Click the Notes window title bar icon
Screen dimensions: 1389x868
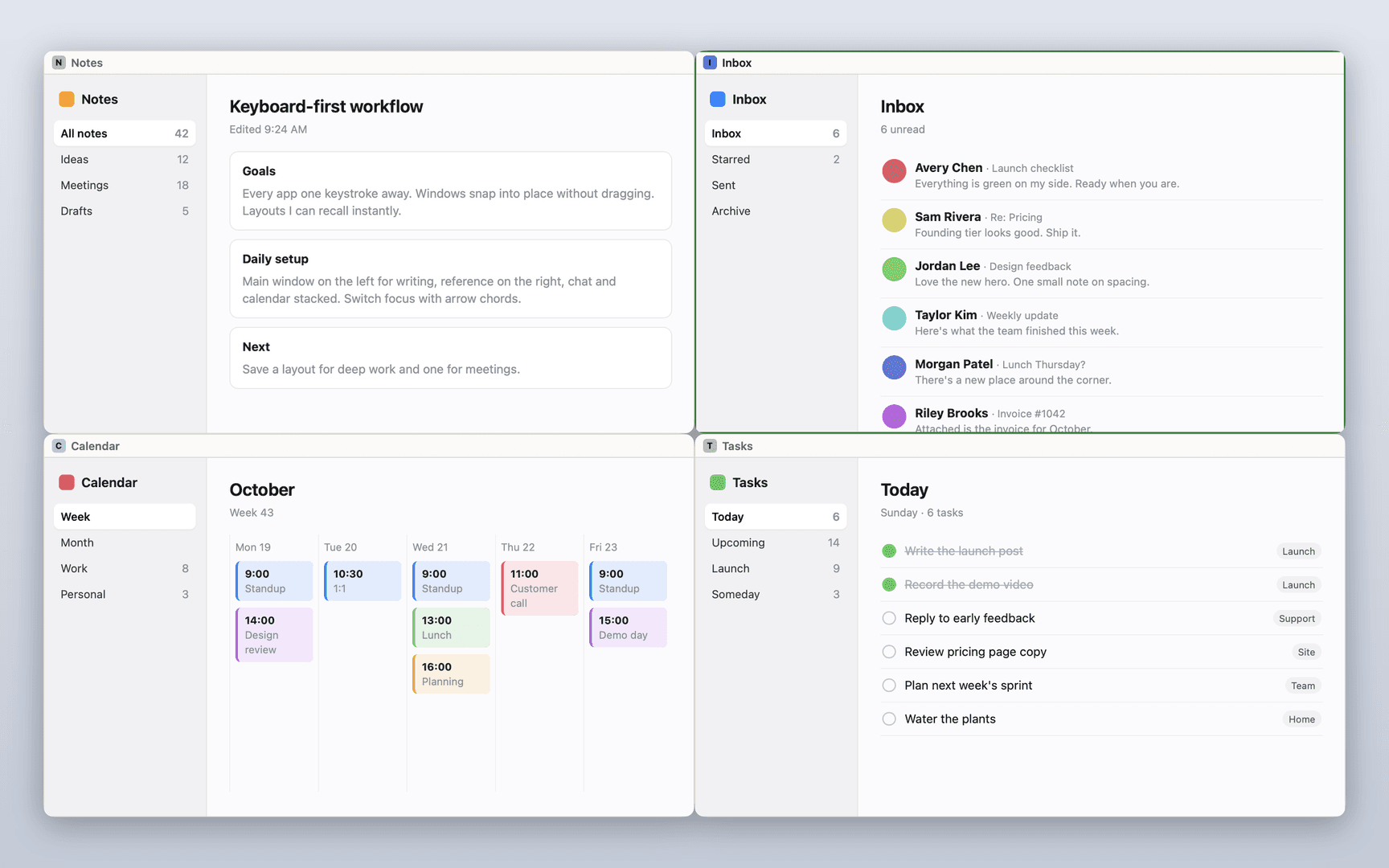pos(59,63)
